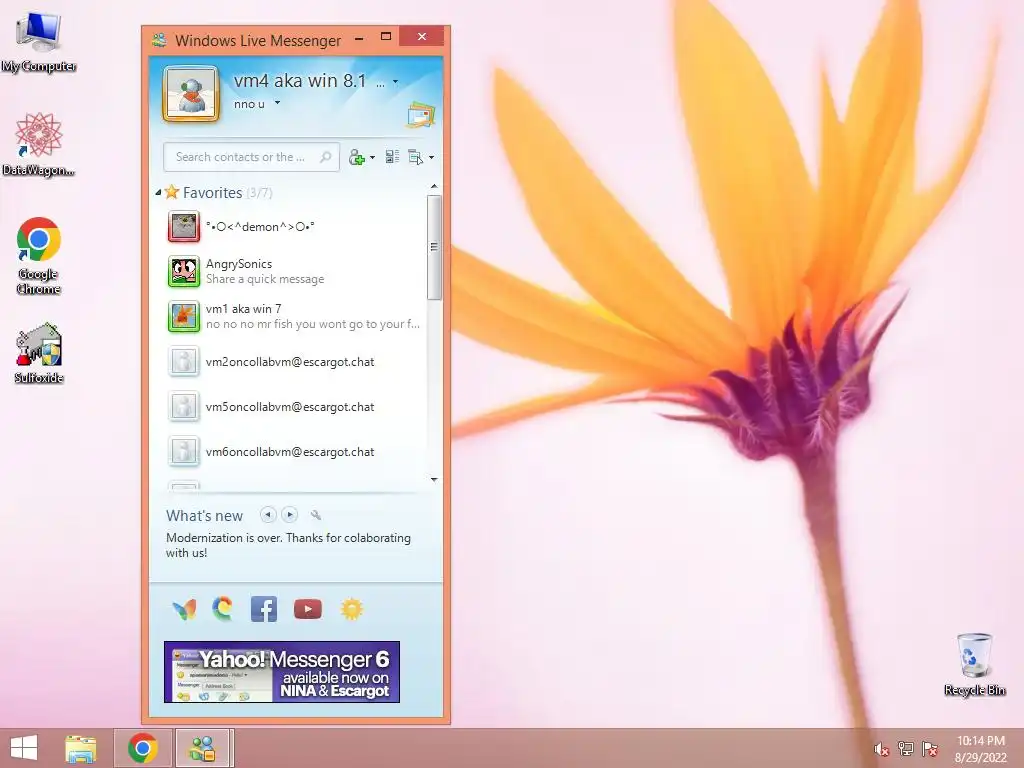Open Google Chrome desktop shortcut
1024x768 pixels.
(x=39, y=255)
